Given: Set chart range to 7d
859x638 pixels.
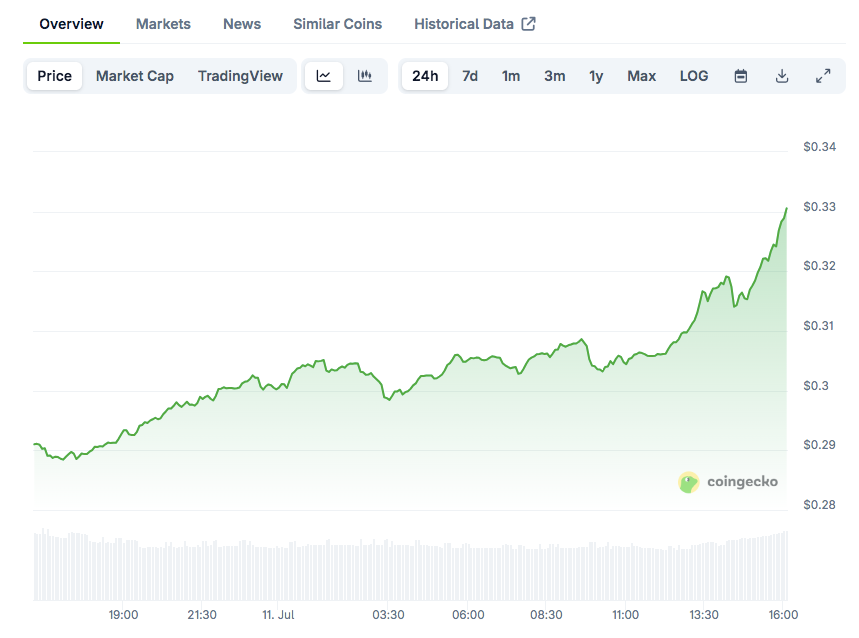Looking at the screenshot, I should (470, 76).
